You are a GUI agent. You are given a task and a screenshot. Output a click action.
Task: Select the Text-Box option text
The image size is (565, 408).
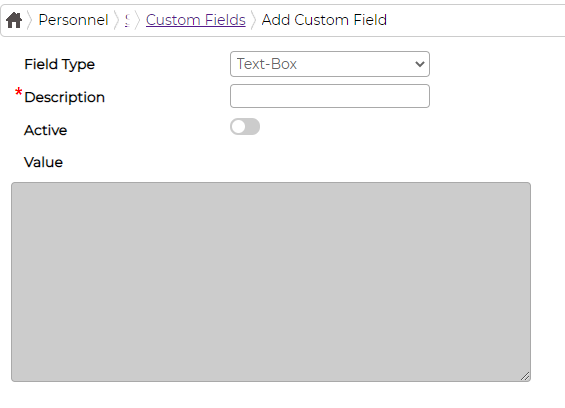coord(267,64)
